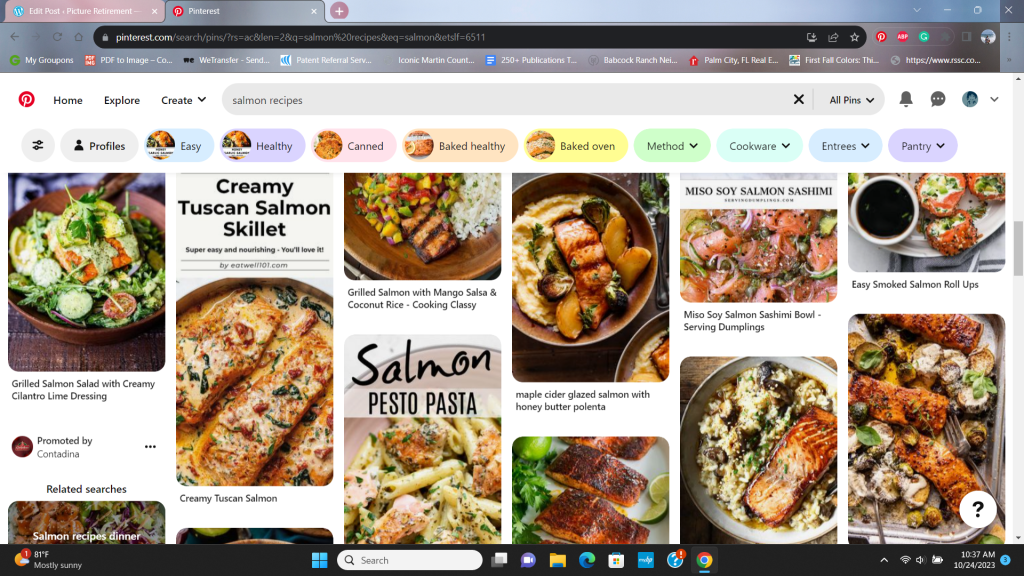Open the messages chat bubble icon
Viewport: 1024px width, 576px height.
(x=938, y=100)
